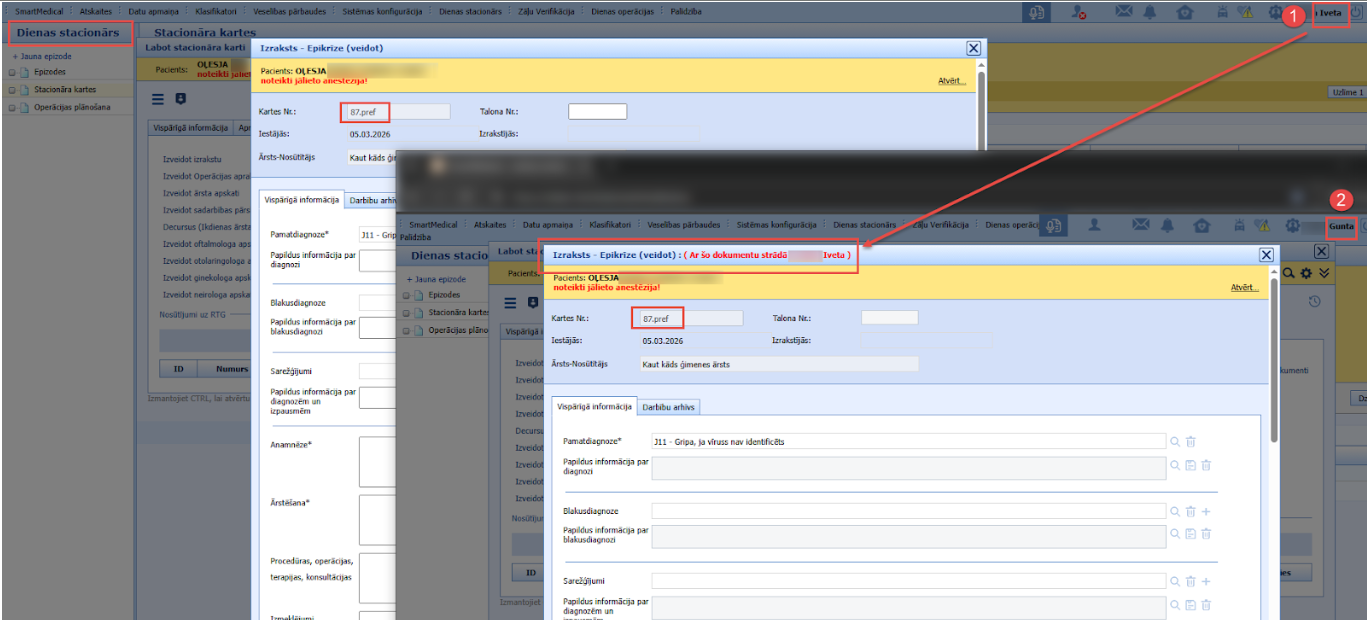Open SmartMedical menu in Gunta's window
1367x620 pixels.
pyautogui.click(x=433, y=224)
